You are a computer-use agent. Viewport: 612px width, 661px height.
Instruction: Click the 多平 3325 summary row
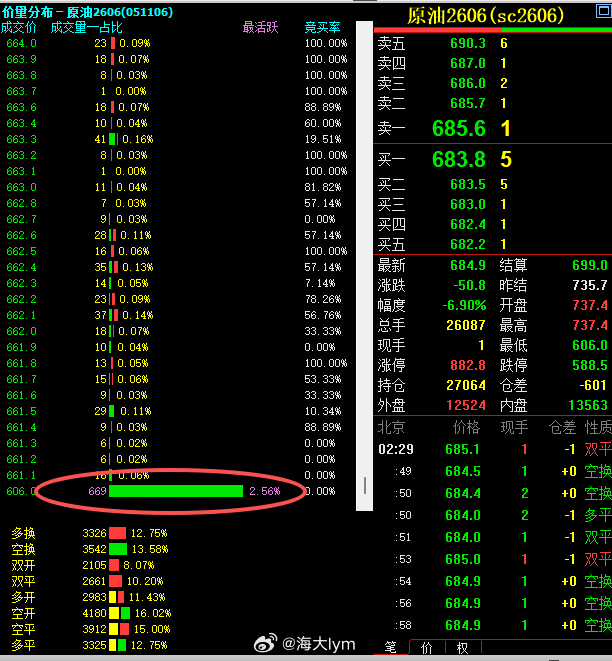[89, 645]
